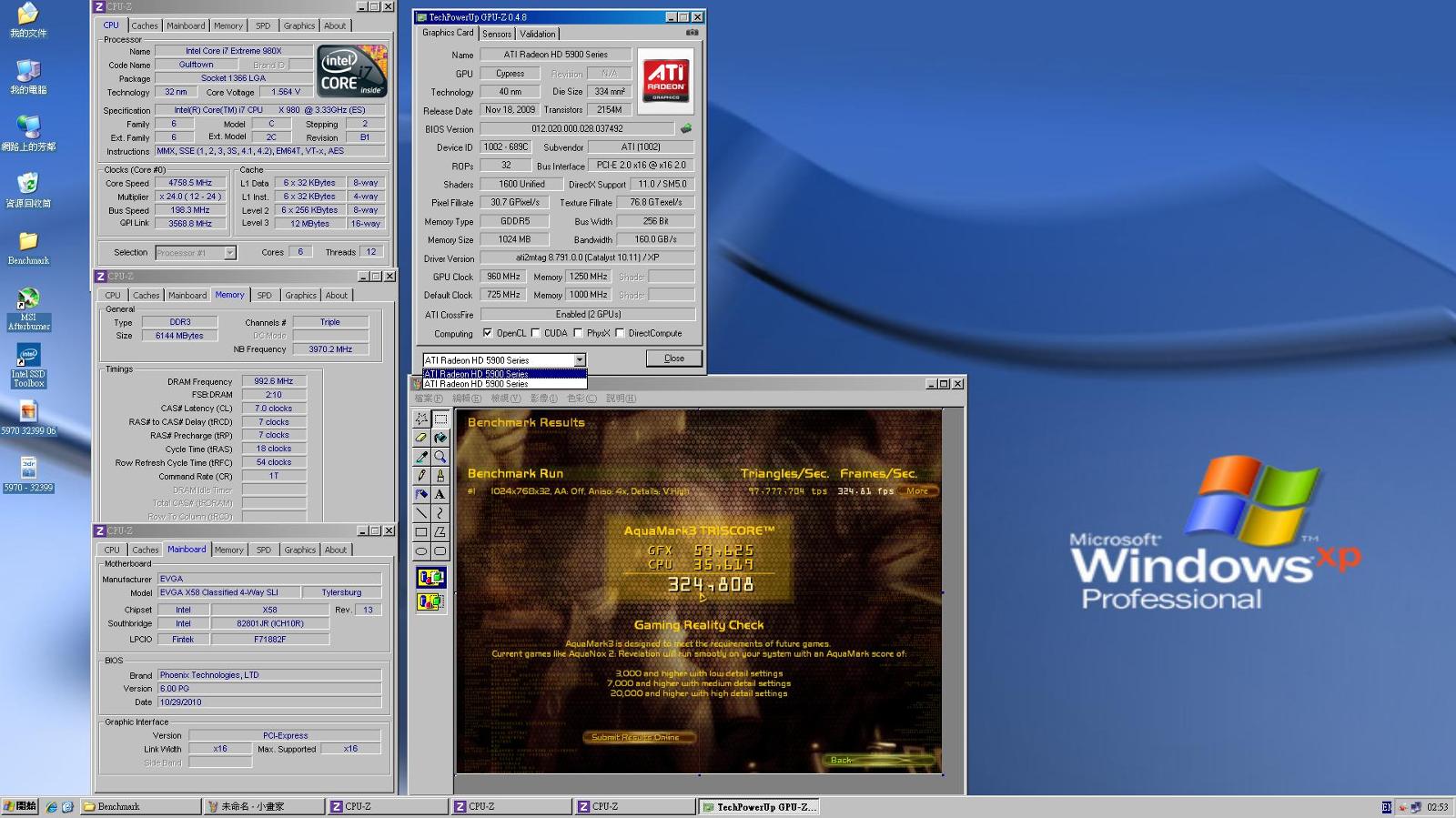Image resolution: width=1456 pixels, height=818 pixels.
Task: Select the Pick Color eyedropper tool
Action: point(421,457)
